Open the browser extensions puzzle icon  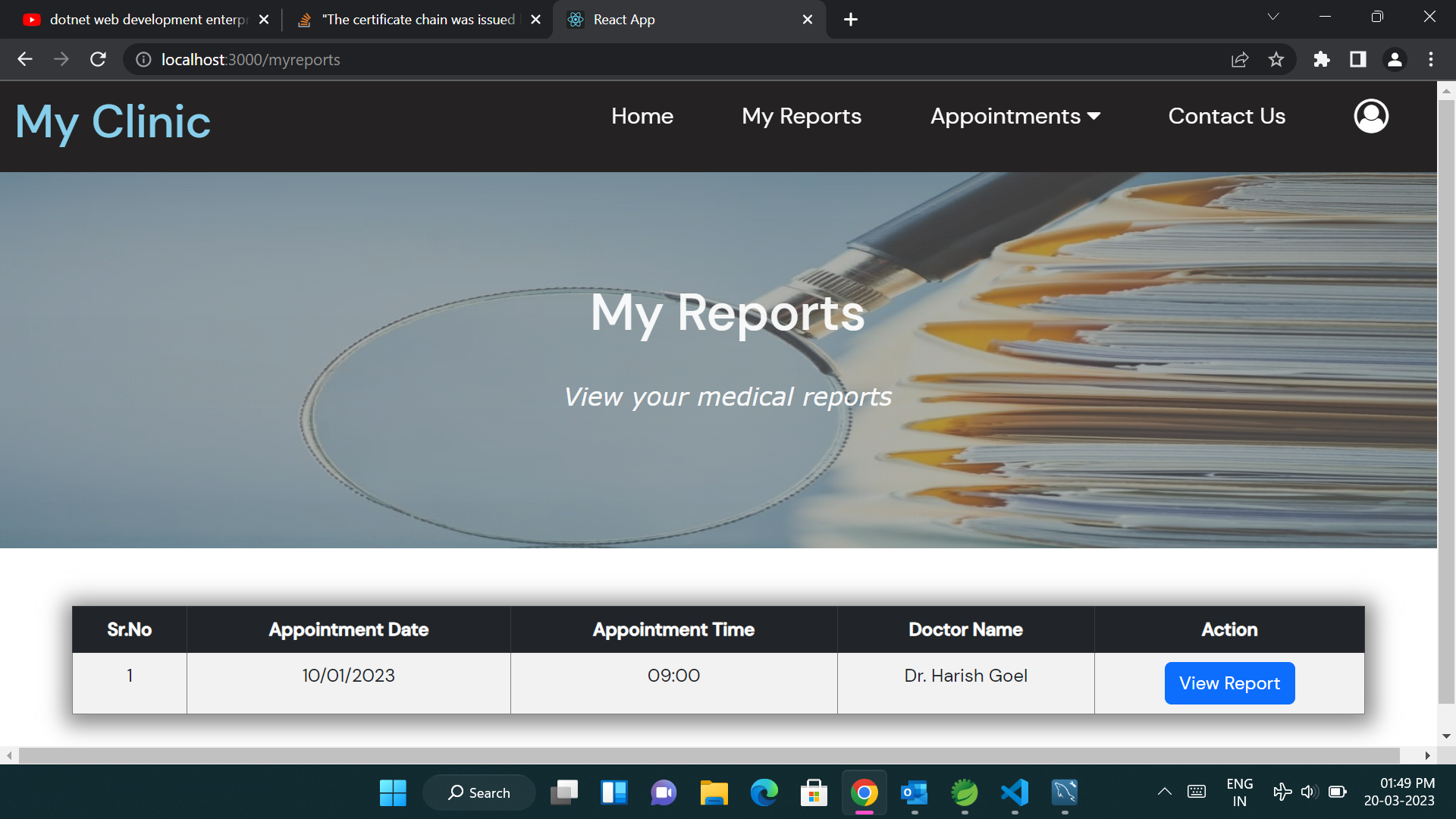[1322, 59]
